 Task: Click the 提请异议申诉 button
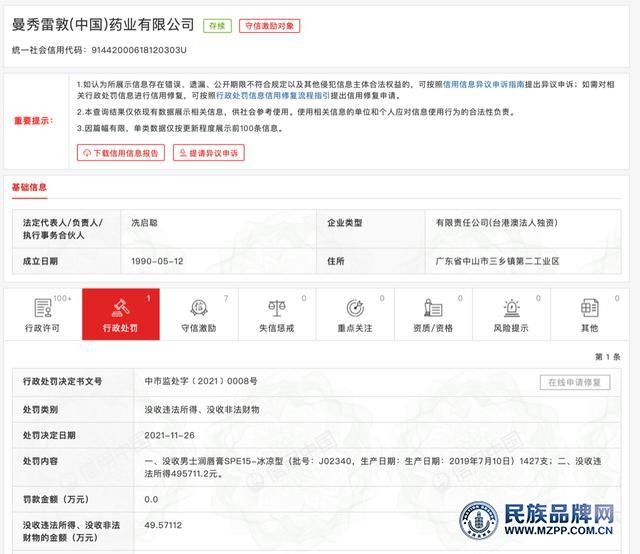(206, 153)
